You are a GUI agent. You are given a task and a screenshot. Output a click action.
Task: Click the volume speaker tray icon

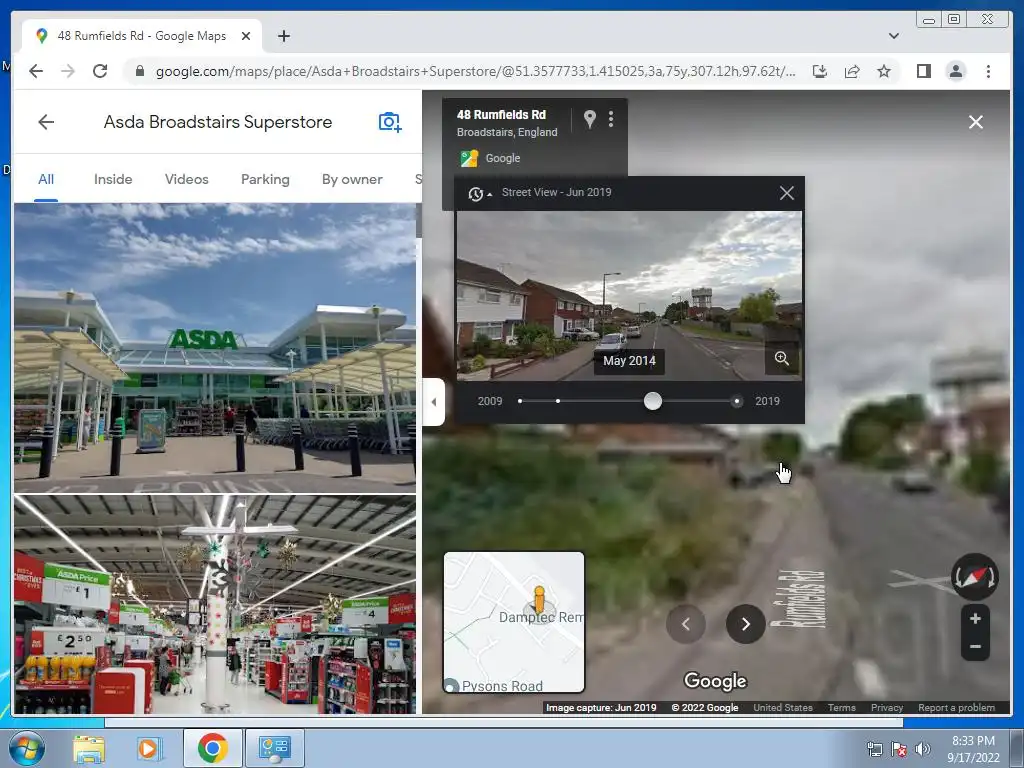[923, 749]
